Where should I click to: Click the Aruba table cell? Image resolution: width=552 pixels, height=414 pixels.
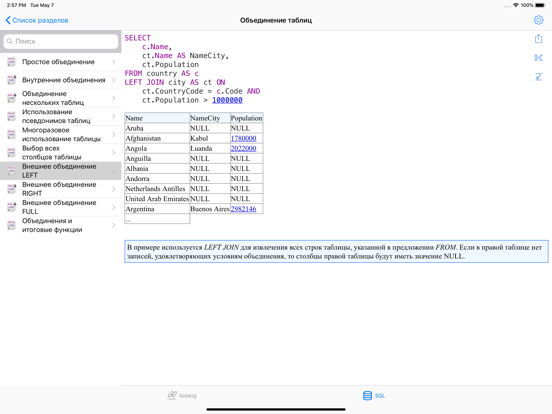click(x=157, y=128)
